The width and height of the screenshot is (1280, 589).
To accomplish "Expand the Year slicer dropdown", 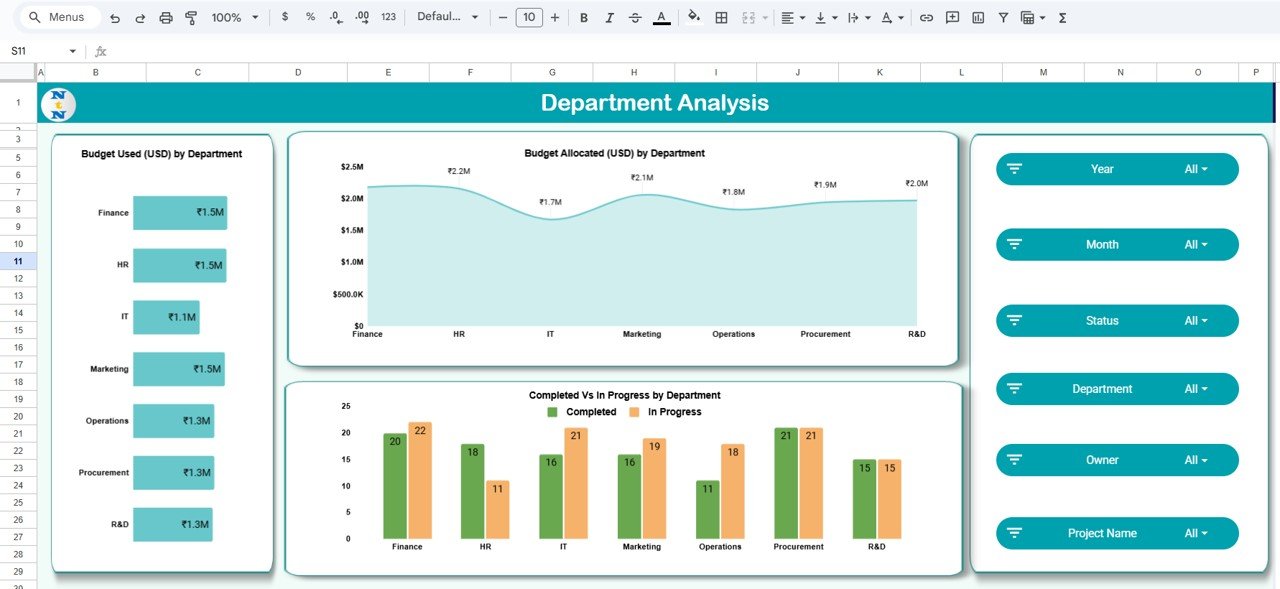I will (1196, 169).
